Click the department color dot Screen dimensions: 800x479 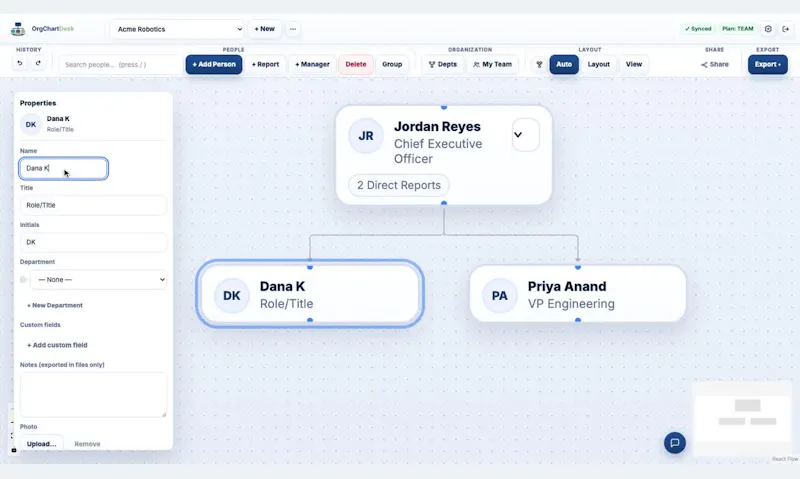coord(23,280)
